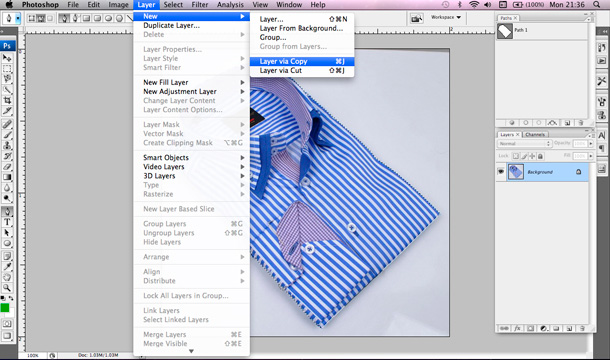This screenshot has height=360, width=610.
Task: Toggle lock image pixels brush icon
Action: pos(524,156)
